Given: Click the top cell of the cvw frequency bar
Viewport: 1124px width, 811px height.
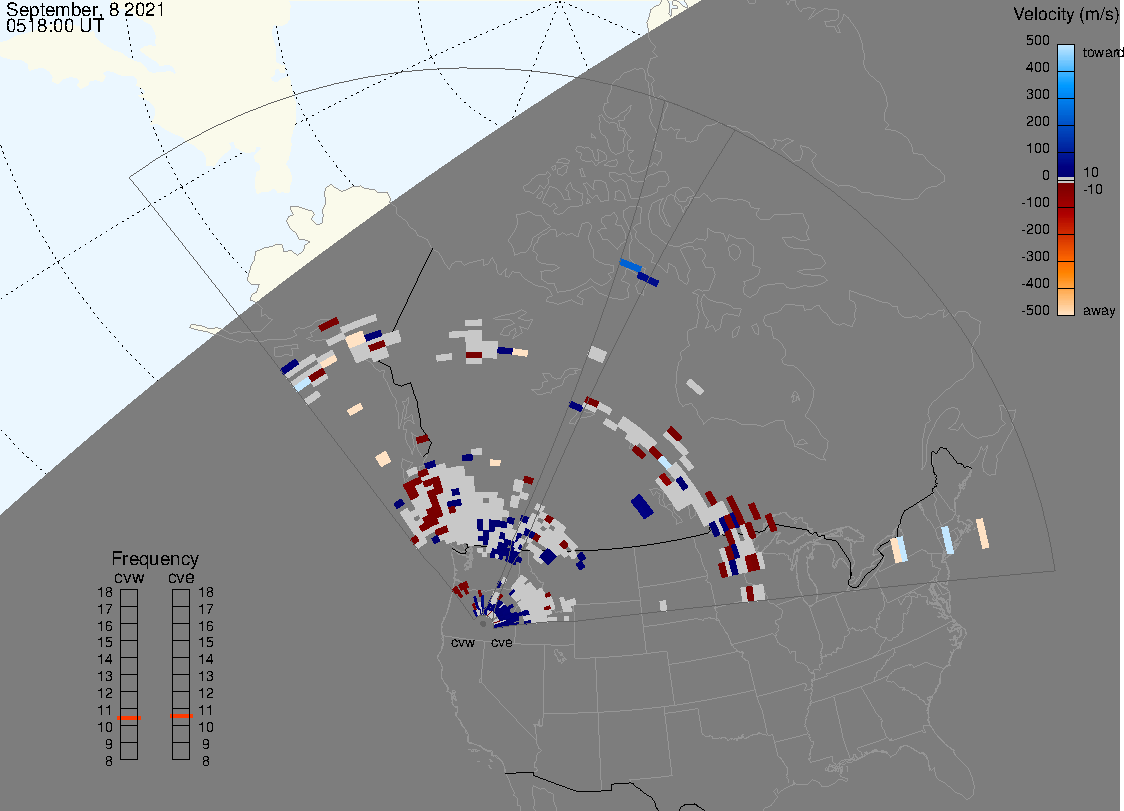Looking at the screenshot, I should point(129,598).
